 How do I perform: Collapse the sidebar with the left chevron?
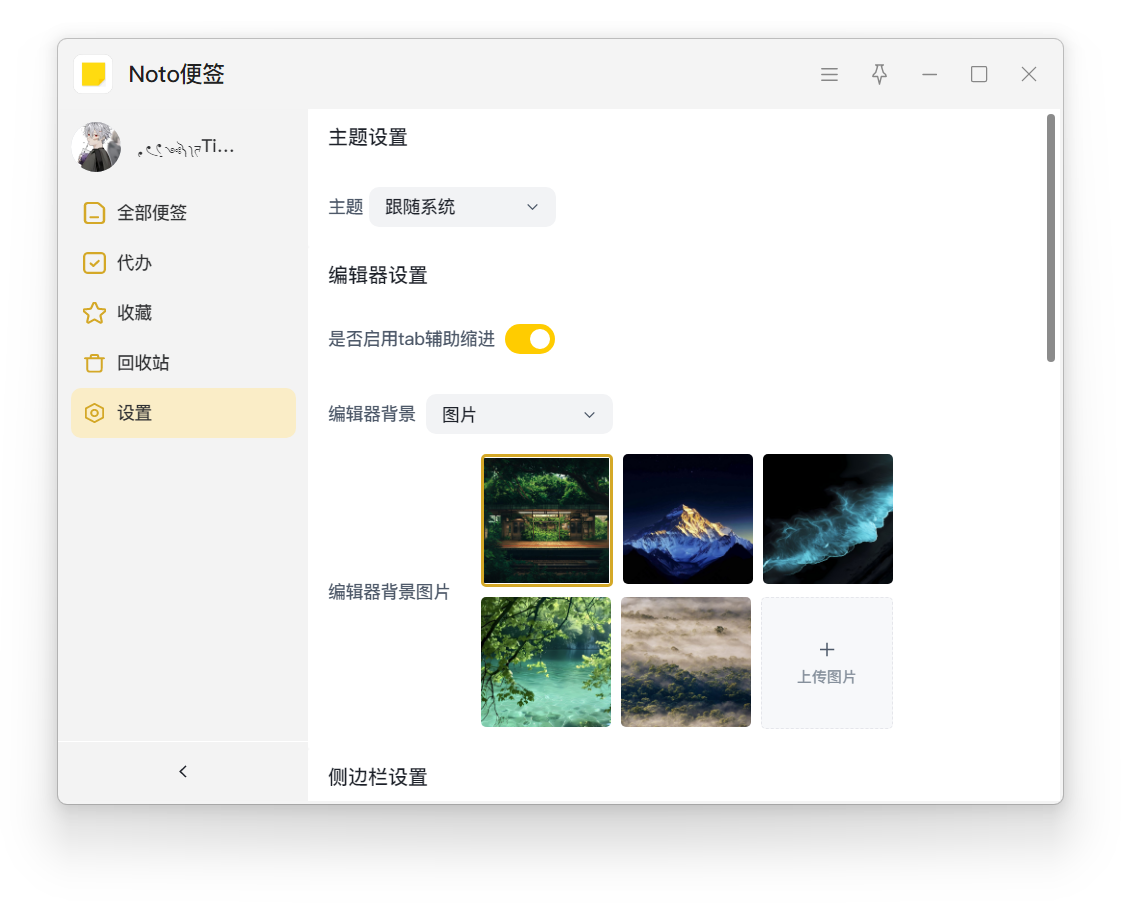[x=183, y=771]
